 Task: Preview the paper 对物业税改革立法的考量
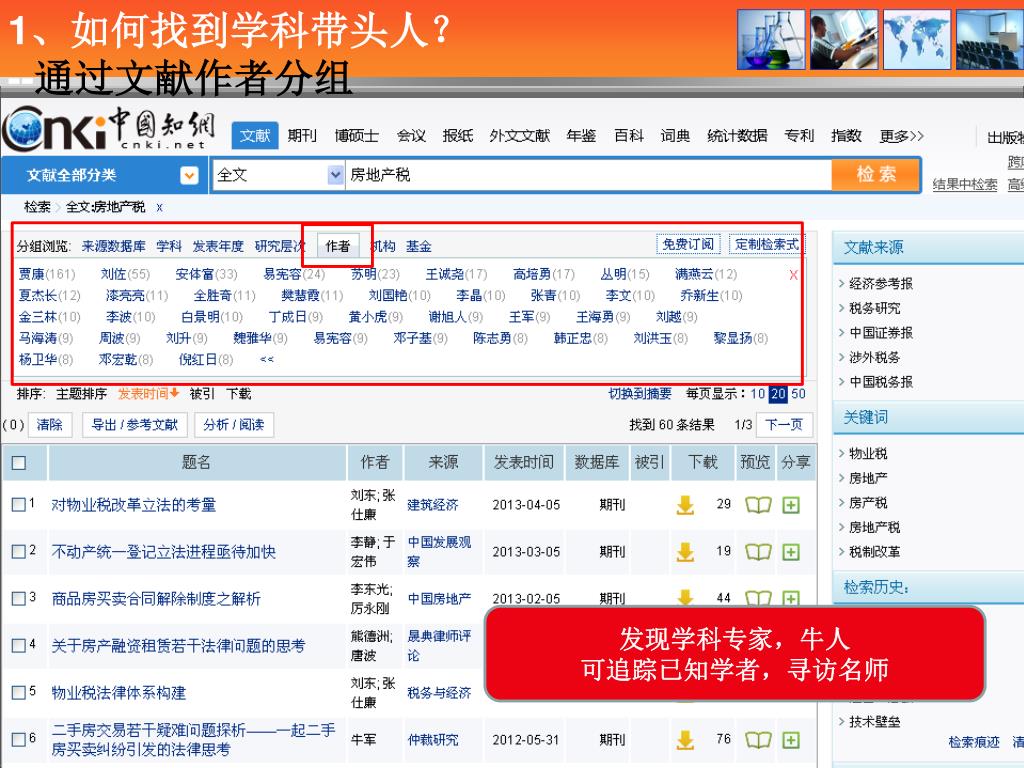(x=758, y=505)
